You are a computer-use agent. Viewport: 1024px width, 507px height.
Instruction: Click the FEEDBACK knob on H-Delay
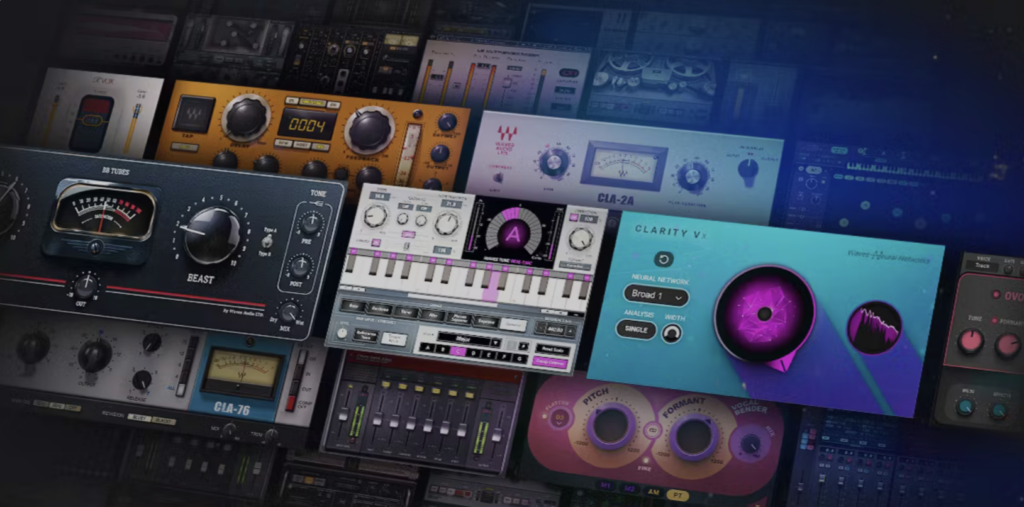[370, 131]
